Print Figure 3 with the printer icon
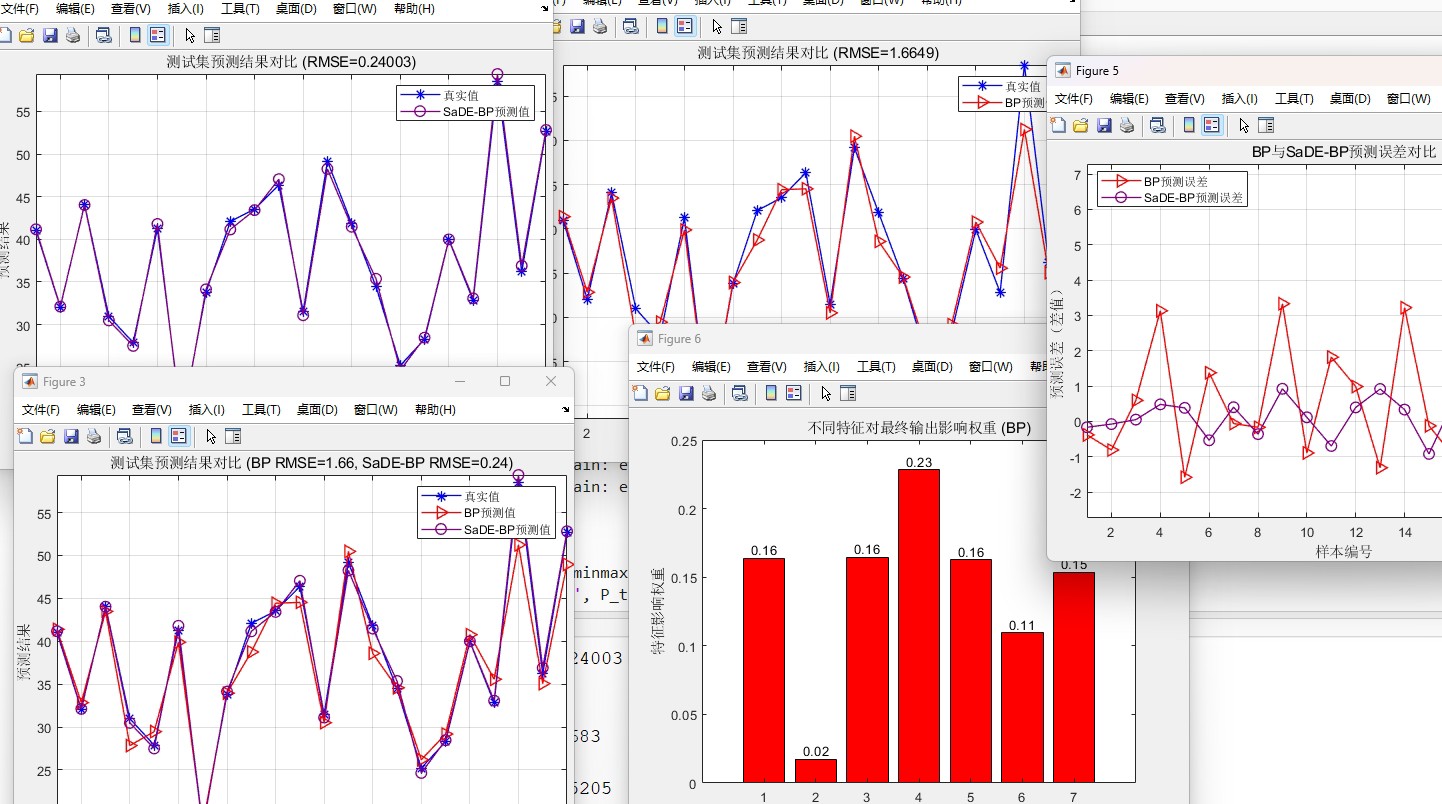Screen dimensions: 1442x804 click(93, 436)
